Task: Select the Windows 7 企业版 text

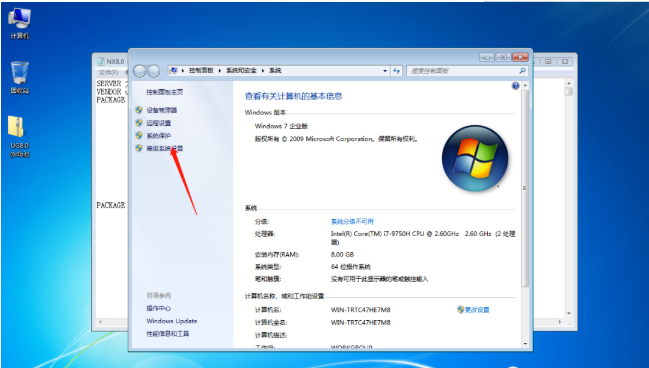Action: click(x=281, y=126)
